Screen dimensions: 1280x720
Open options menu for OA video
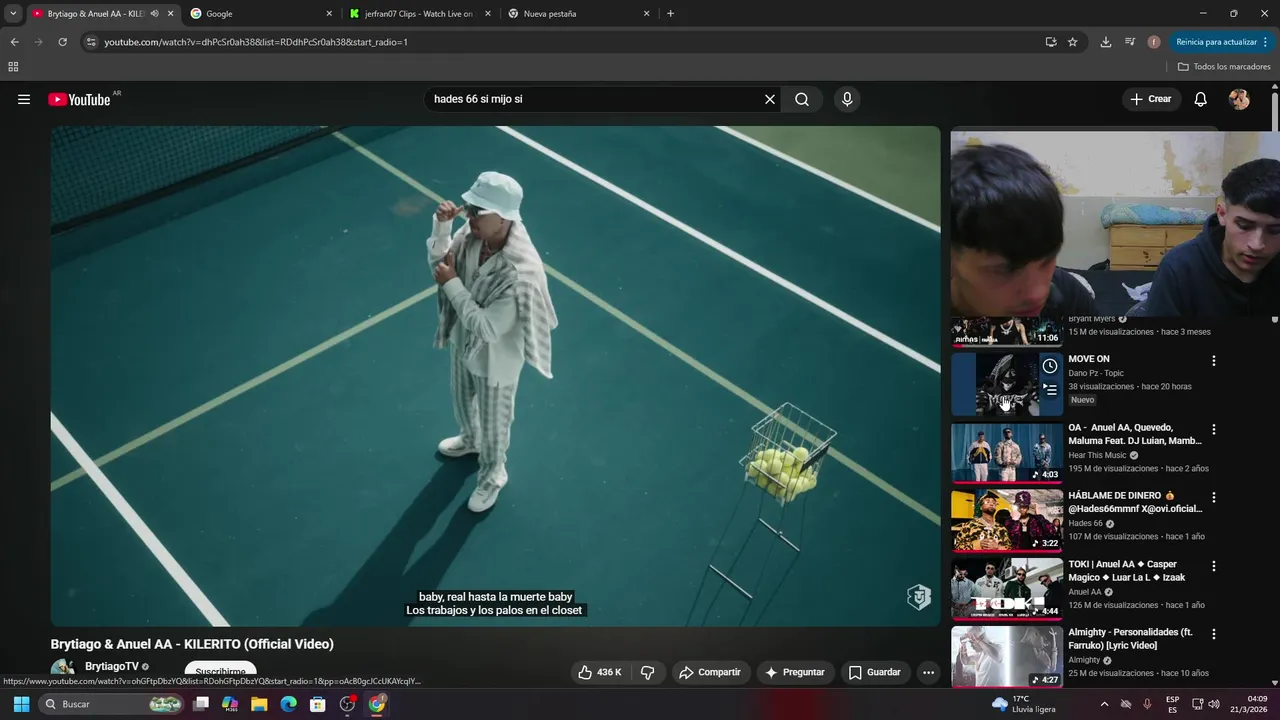point(1214,429)
